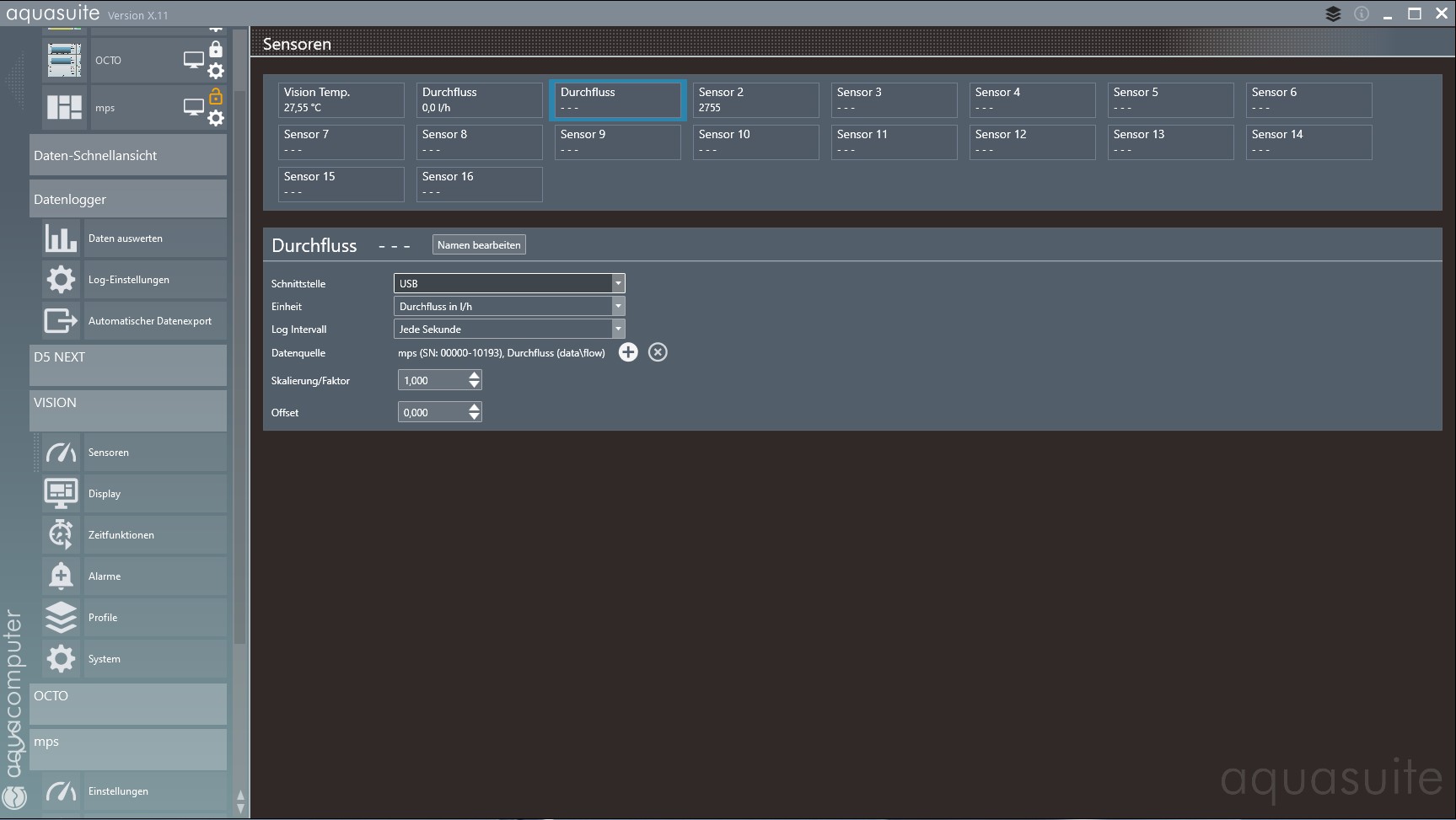
Task: Remove data source with circled X icon
Action: pos(658,352)
